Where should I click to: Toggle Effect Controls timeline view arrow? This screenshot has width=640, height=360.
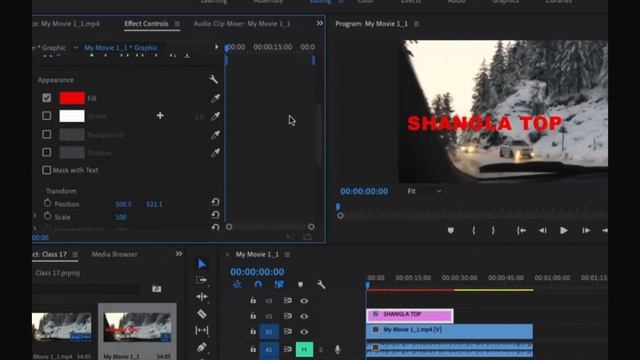[x=216, y=47]
